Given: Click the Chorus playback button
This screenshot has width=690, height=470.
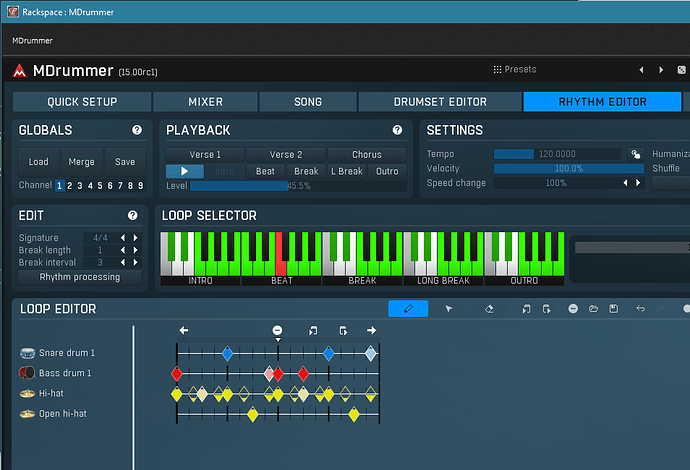Looking at the screenshot, I should tap(367, 154).
